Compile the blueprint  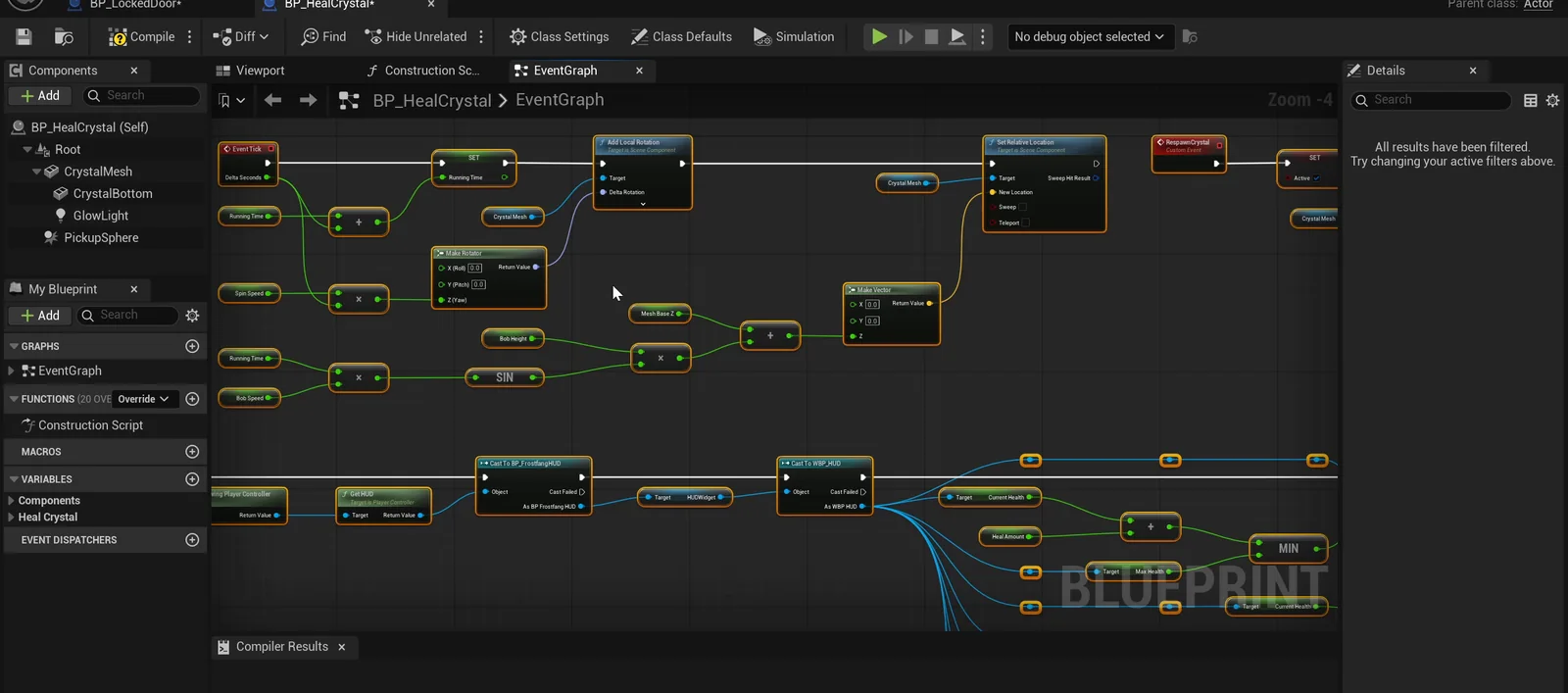pyautogui.click(x=141, y=37)
